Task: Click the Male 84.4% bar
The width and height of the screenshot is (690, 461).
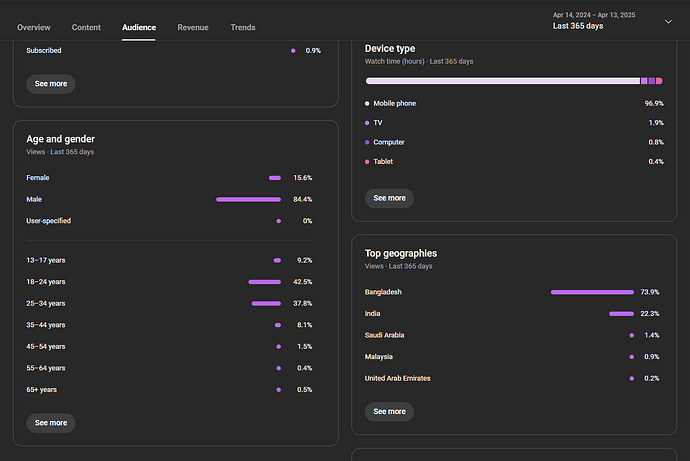Action: (x=248, y=199)
